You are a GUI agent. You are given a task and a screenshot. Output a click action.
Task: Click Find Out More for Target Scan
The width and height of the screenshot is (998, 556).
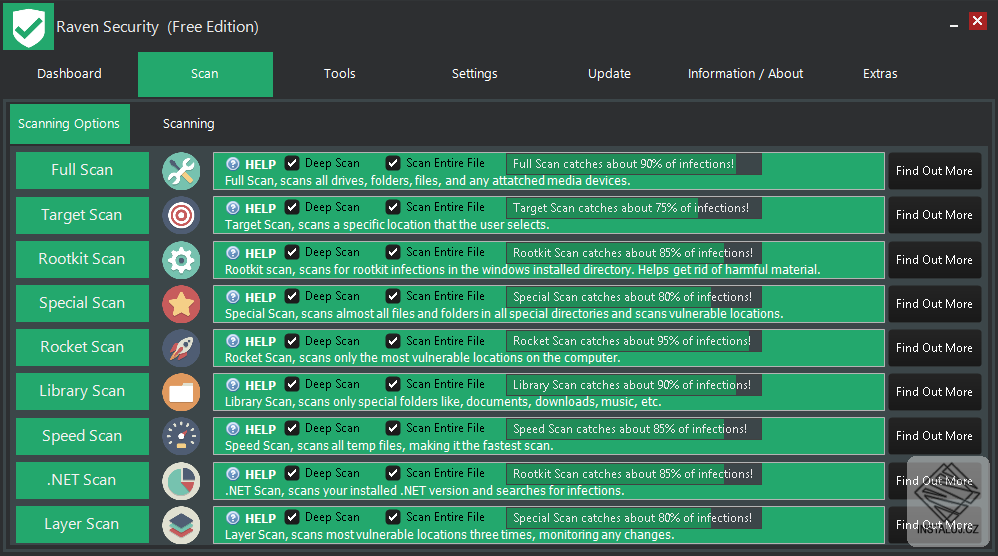coord(934,215)
